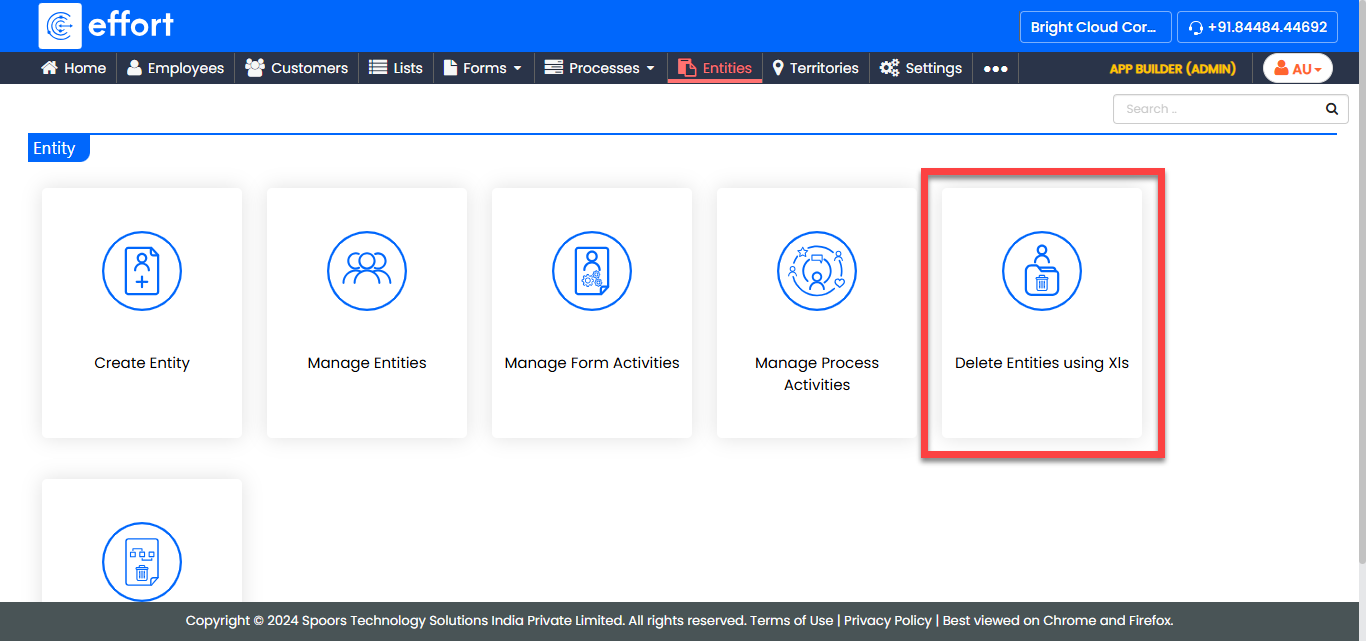1366x641 pixels.
Task: Open the AU user account dropdown
Action: coord(1297,68)
